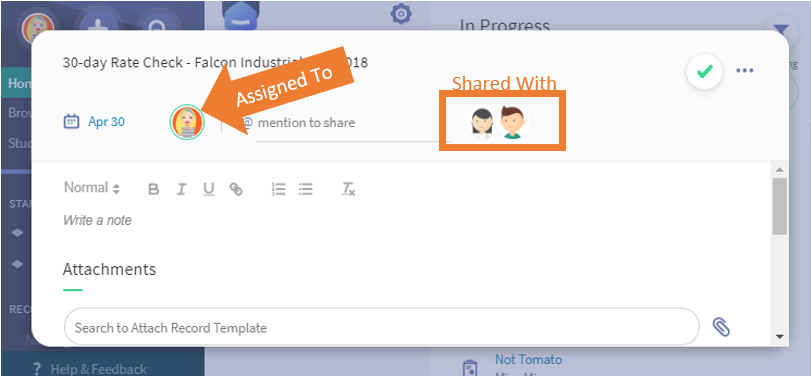Viewport: 811px width, 377px height.
Task: Open the three-dot more options menu
Action: 744,71
